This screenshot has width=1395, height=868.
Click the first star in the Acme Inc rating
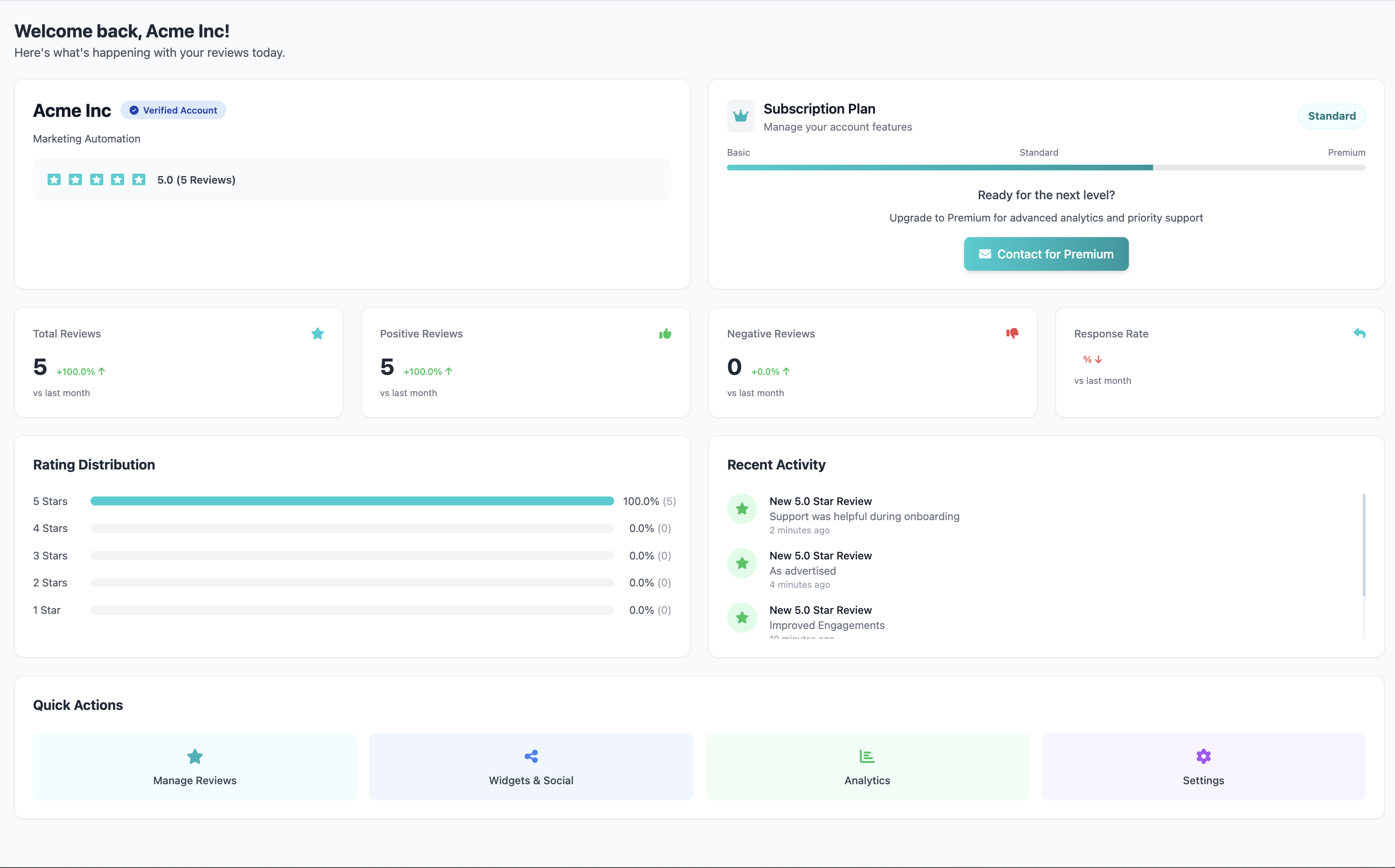click(x=54, y=180)
